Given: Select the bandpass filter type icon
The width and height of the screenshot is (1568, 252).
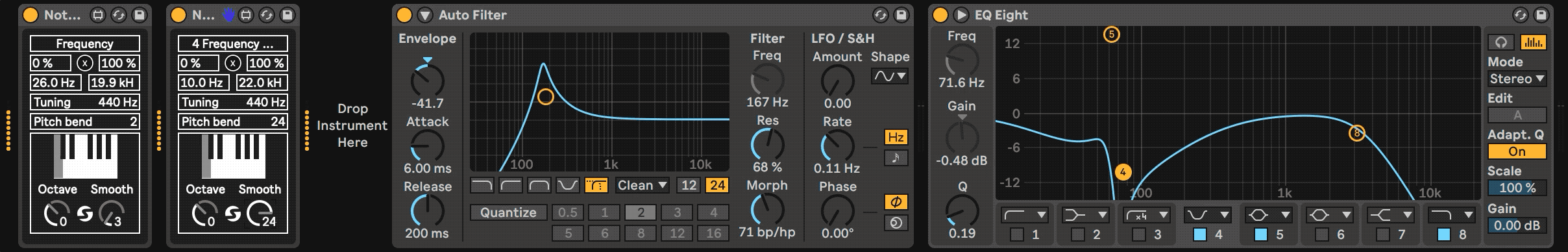Looking at the screenshot, I should click(x=539, y=186).
